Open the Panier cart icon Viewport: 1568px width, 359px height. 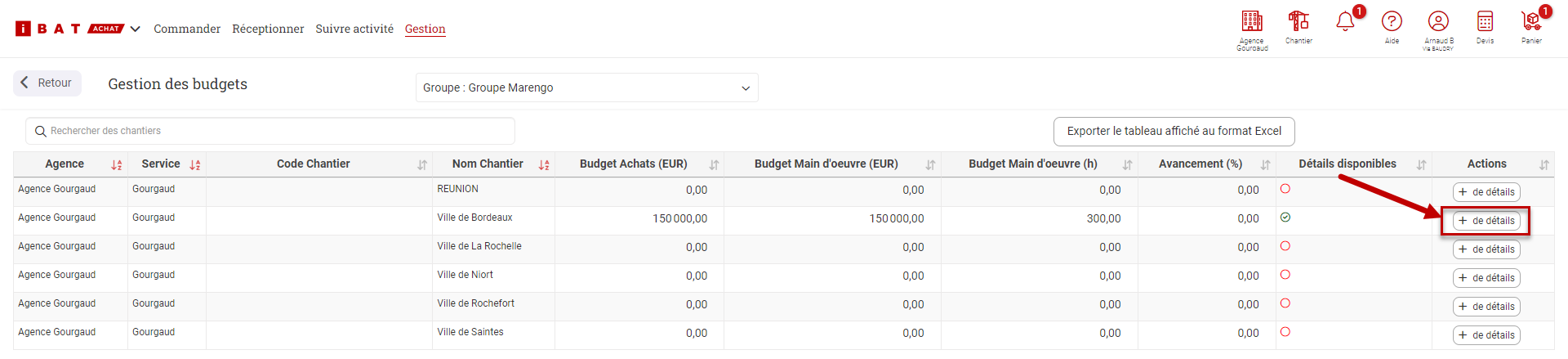tap(1531, 22)
